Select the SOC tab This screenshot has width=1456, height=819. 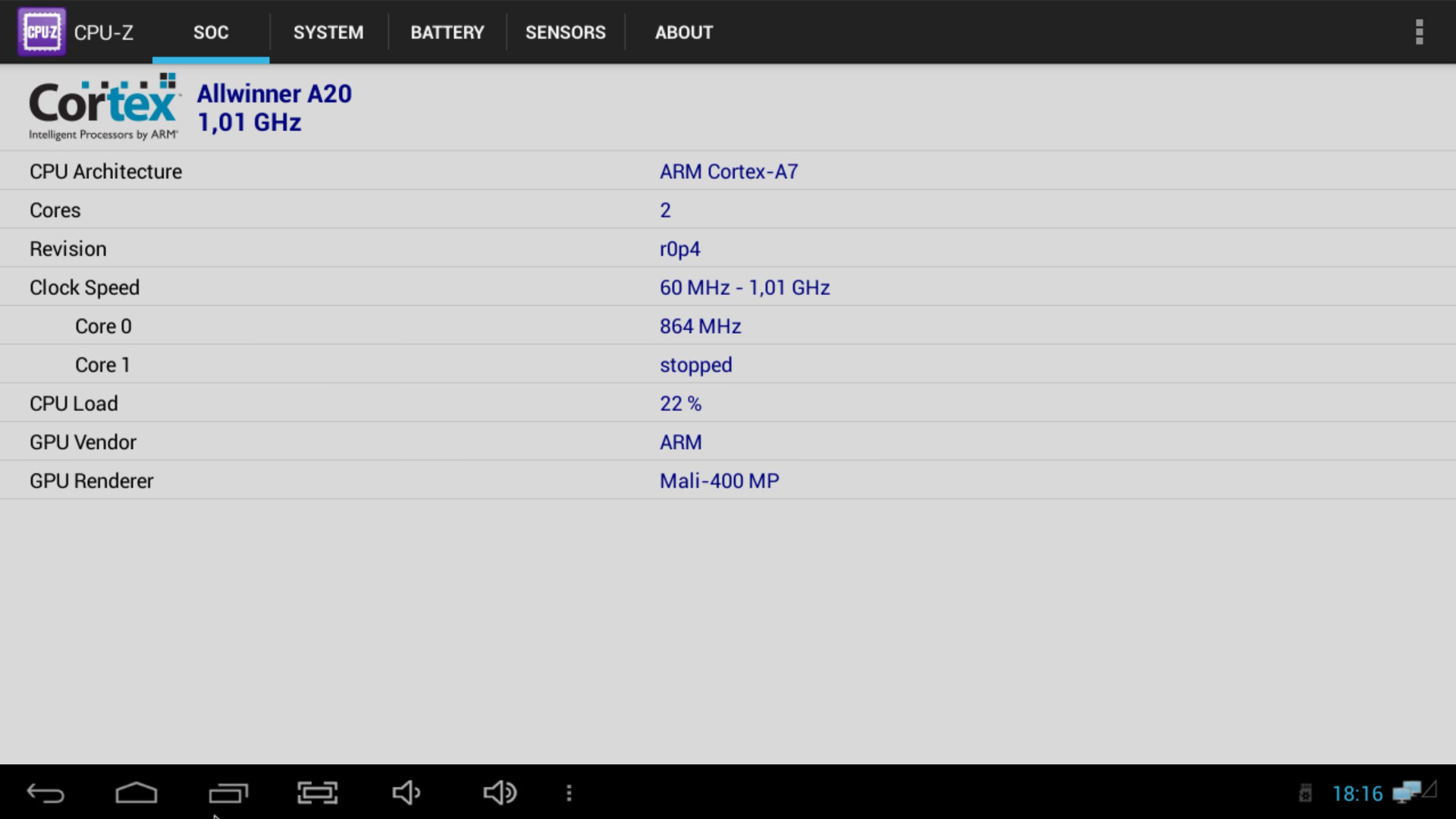point(211,33)
